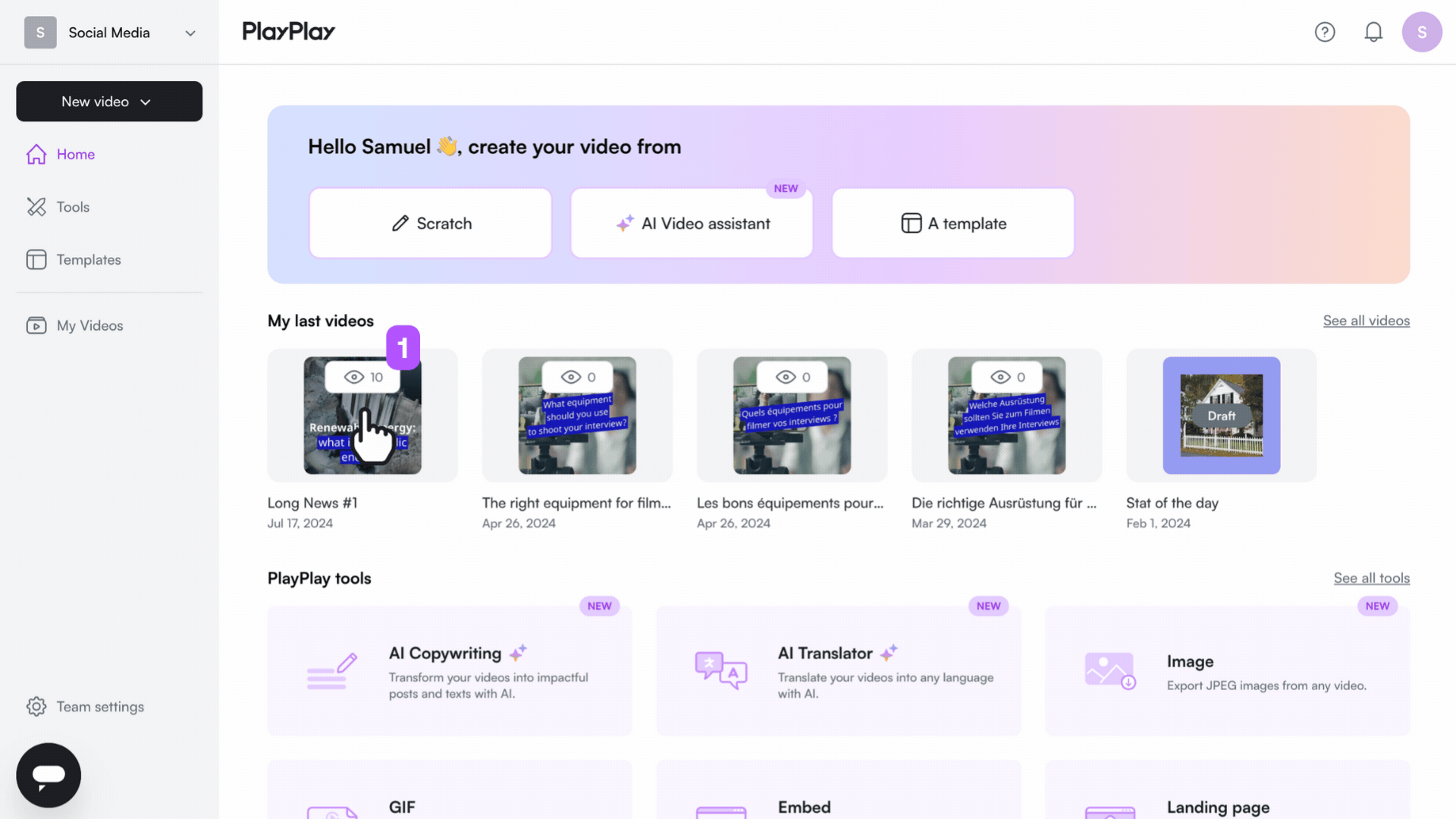
Task: Open the New video dropdown
Action: 109,102
